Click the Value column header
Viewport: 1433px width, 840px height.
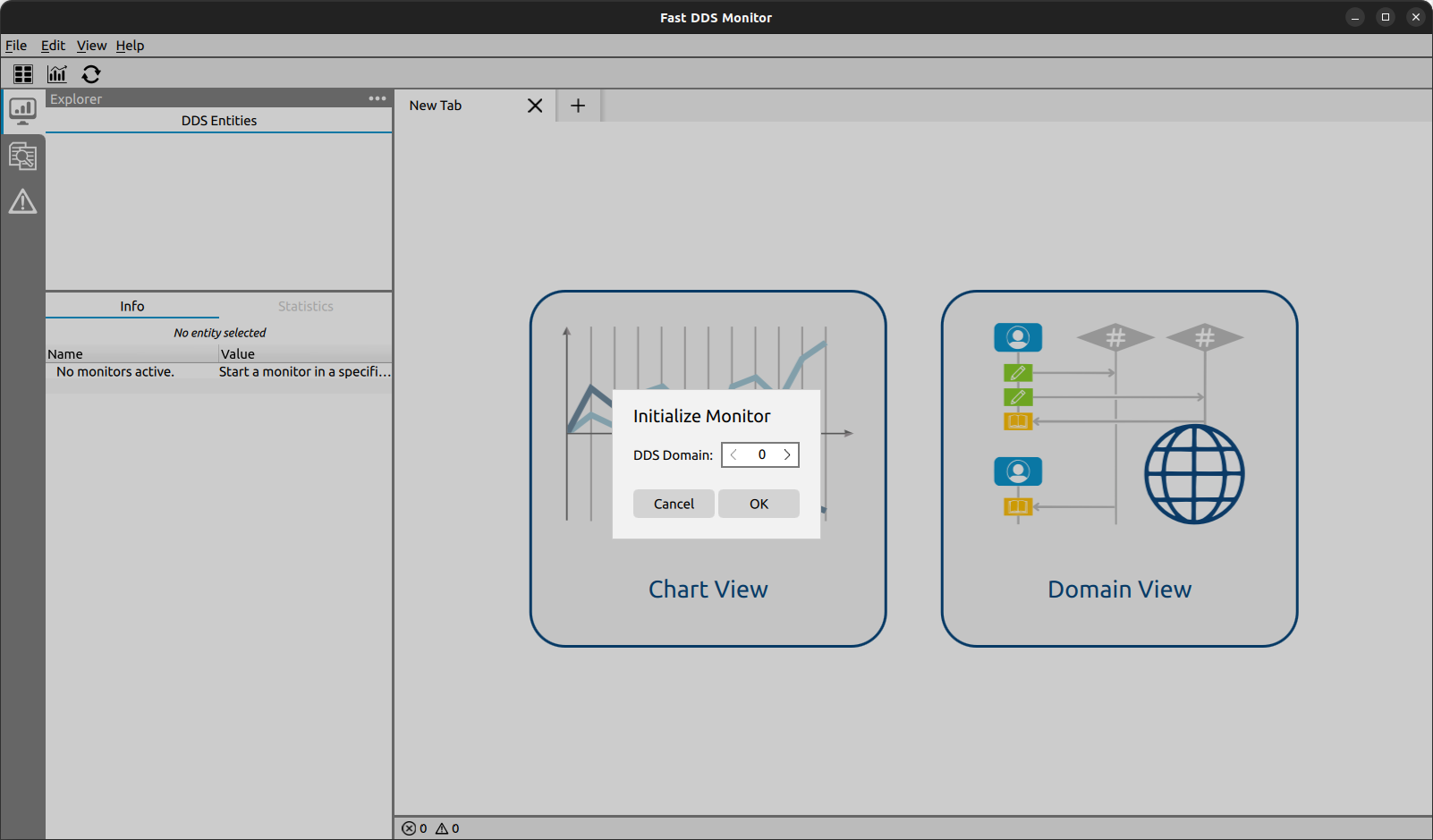(305, 354)
